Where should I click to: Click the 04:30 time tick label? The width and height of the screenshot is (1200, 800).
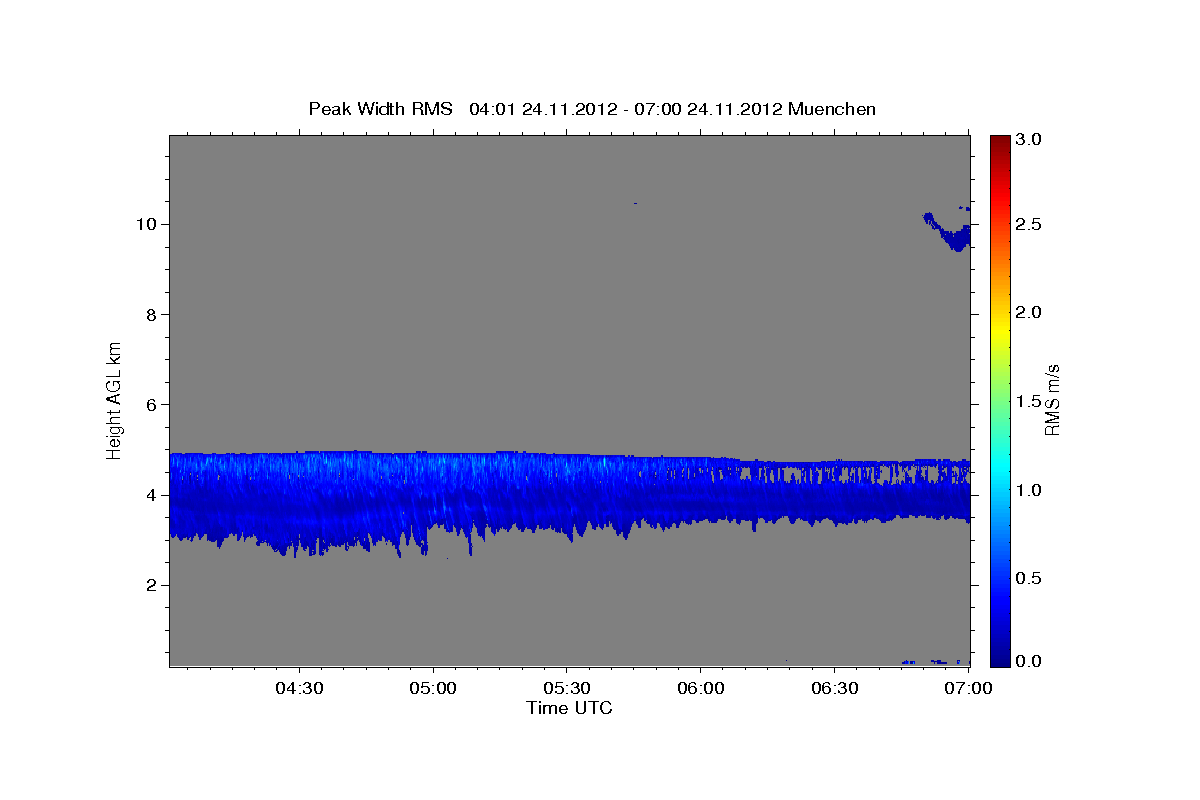pos(299,688)
